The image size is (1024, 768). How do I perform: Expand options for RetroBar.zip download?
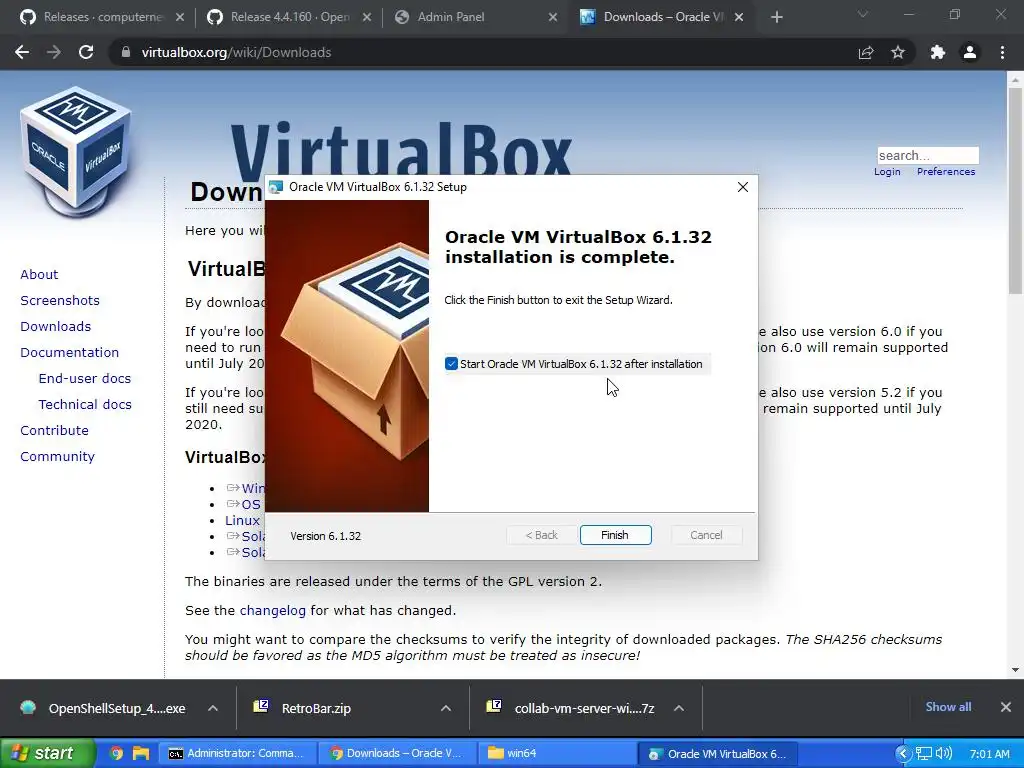pyautogui.click(x=446, y=709)
